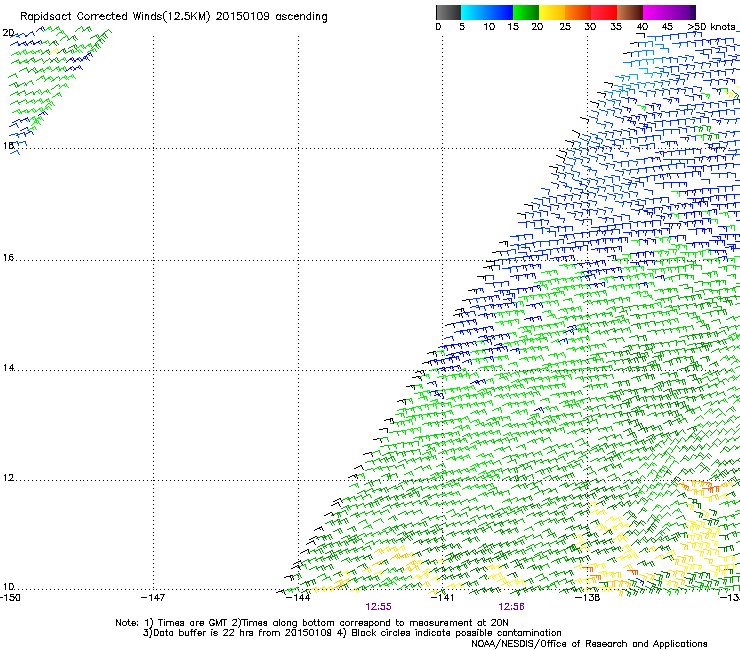Click the '>50 knots' legend label
Screen dimensions: 740x650
(711, 27)
